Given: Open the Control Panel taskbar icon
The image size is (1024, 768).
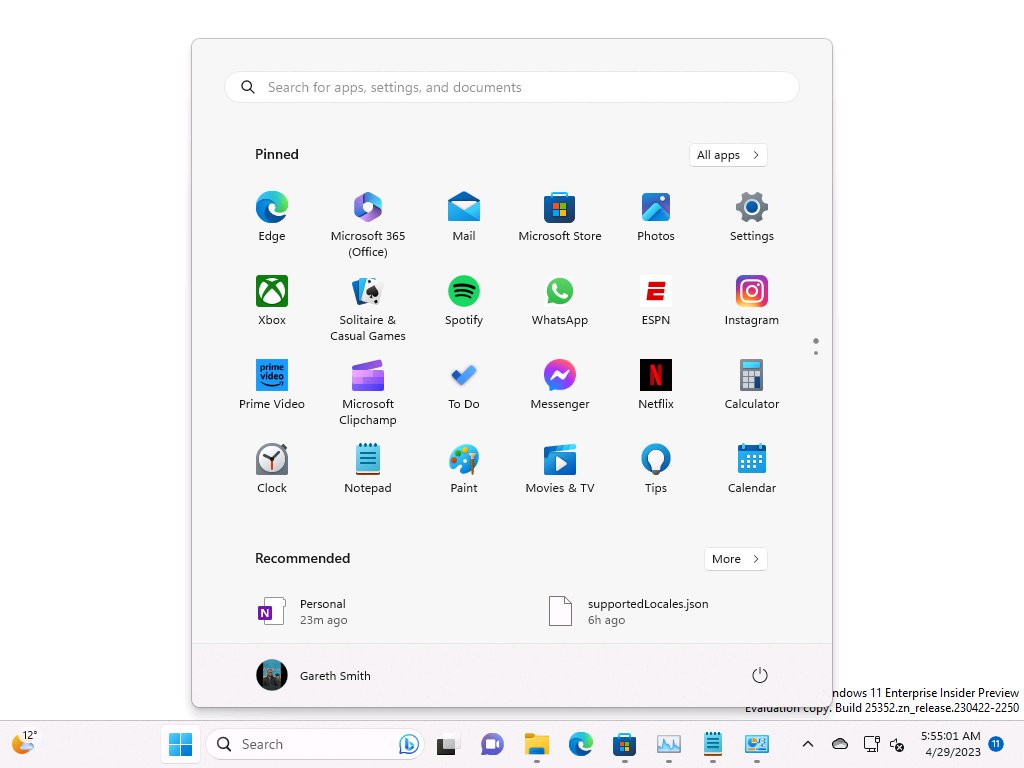Looking at the screenshot, I should pos(757,744).
